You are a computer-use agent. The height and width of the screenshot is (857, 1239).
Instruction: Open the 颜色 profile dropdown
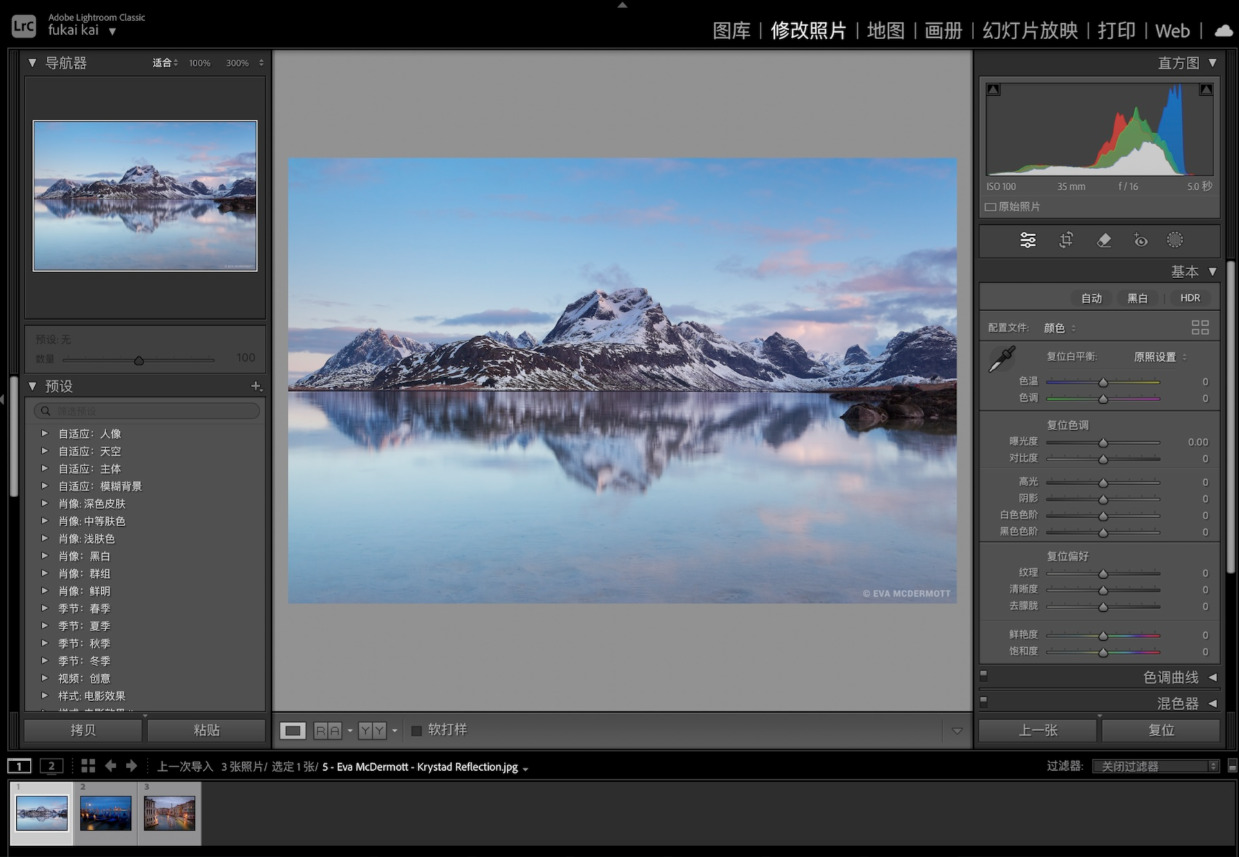pos(1060,327)
